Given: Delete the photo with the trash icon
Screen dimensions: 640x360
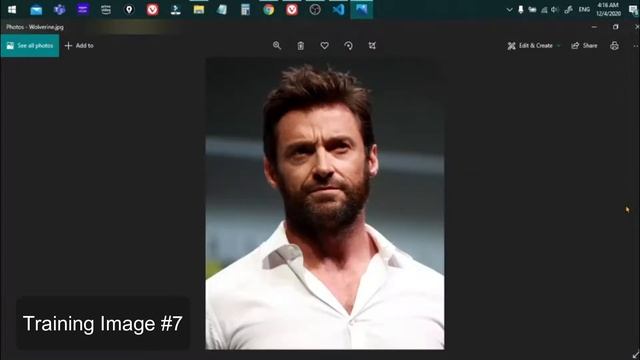Looking at the screenshot, I should 300,46.
